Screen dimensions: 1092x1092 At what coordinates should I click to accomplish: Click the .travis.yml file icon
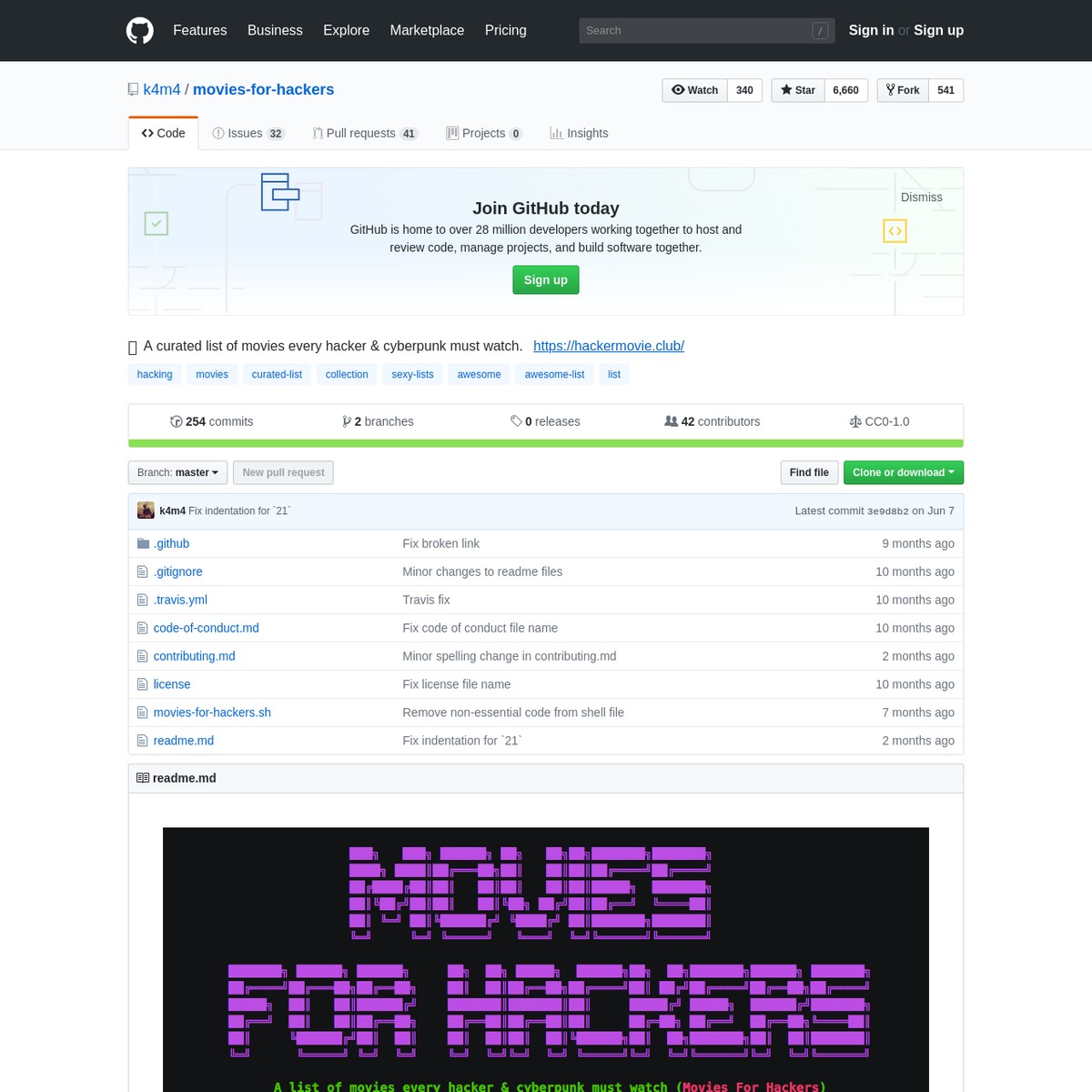tap(142, 600)
